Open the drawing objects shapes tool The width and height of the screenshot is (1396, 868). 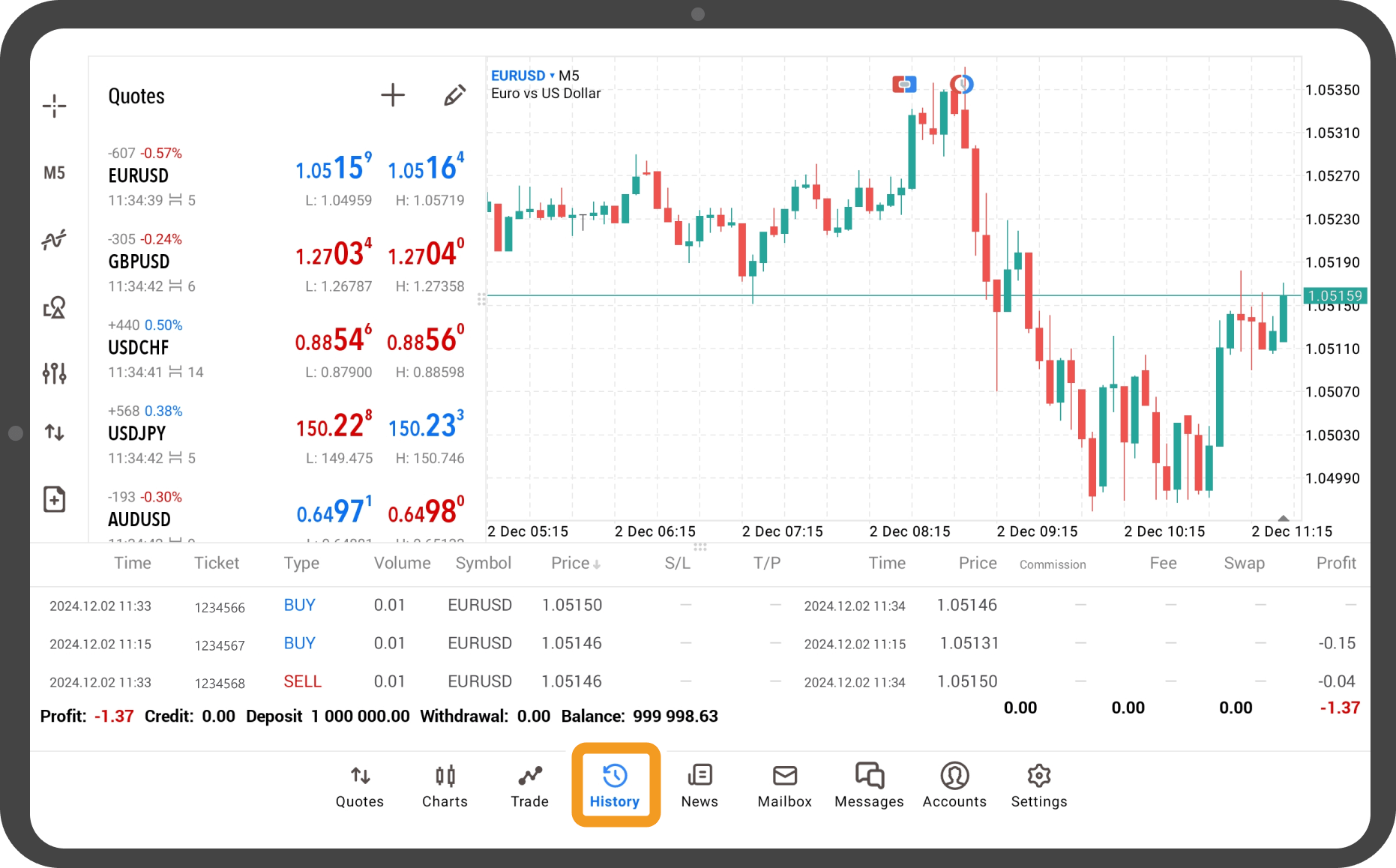54,307
